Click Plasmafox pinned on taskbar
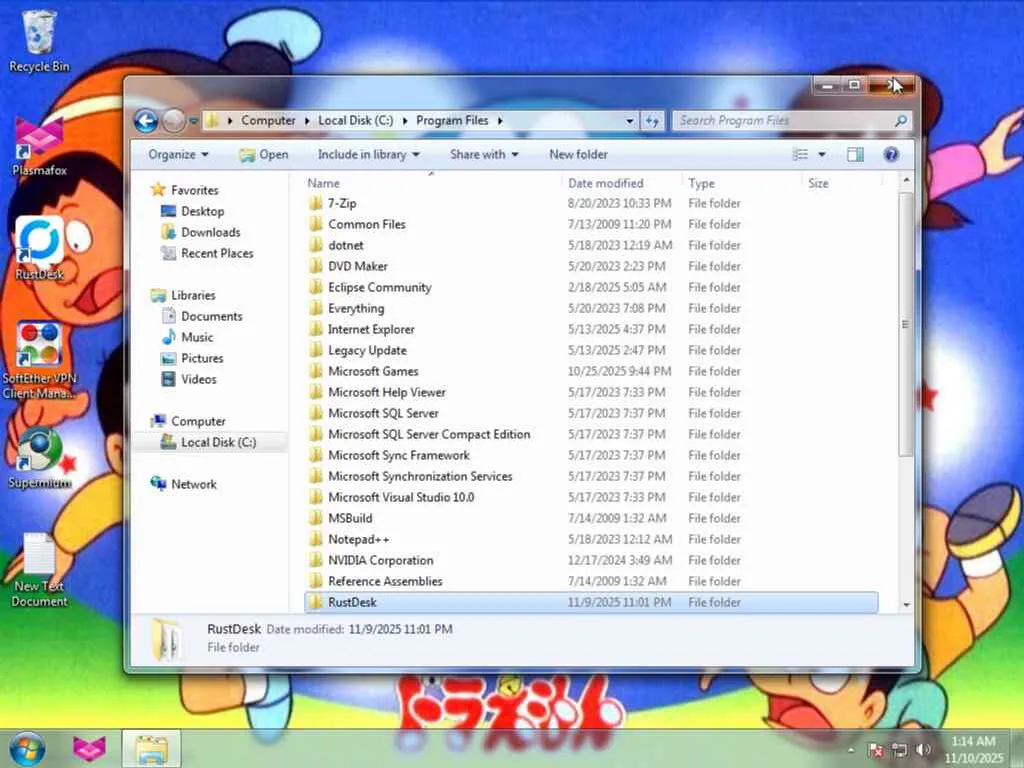Screen dimensions: 1024x768 coord(89,749)
